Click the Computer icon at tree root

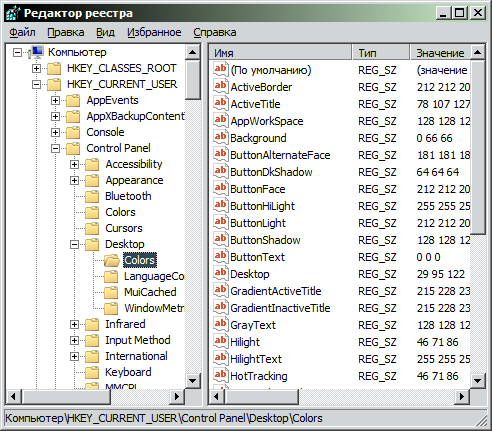(x=36, y=52)
